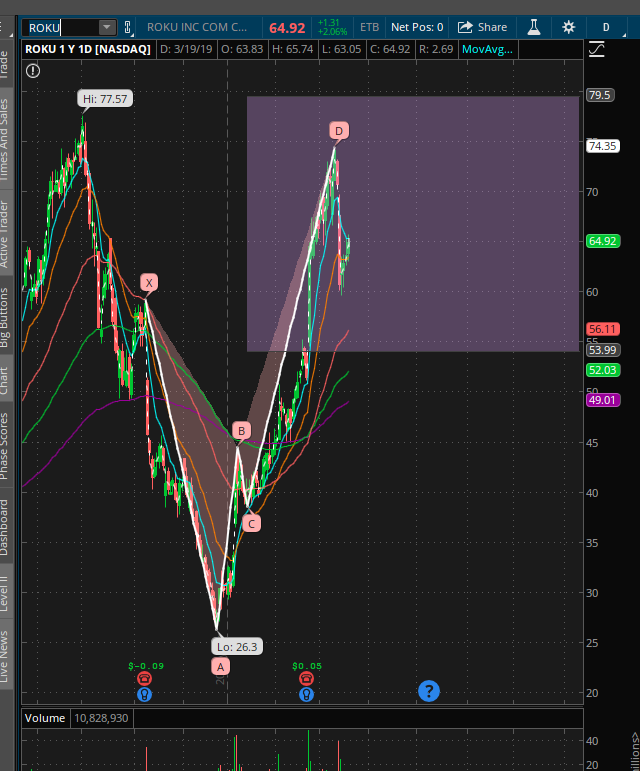
Task: Click the ROKU symbol input field
Action: [x=60, y=28]
